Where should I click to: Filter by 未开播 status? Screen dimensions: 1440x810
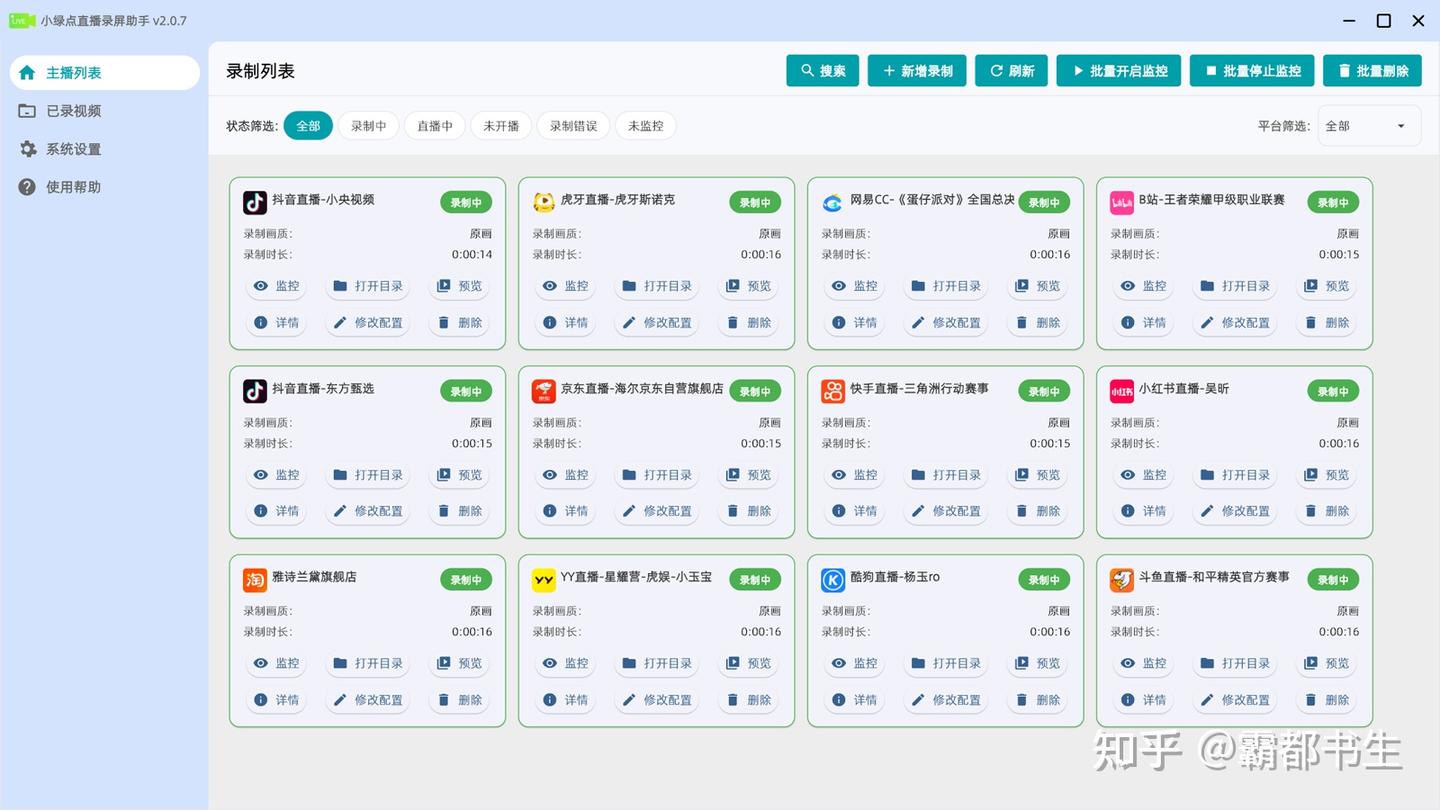pyautogui.click(x=501, y=126)
